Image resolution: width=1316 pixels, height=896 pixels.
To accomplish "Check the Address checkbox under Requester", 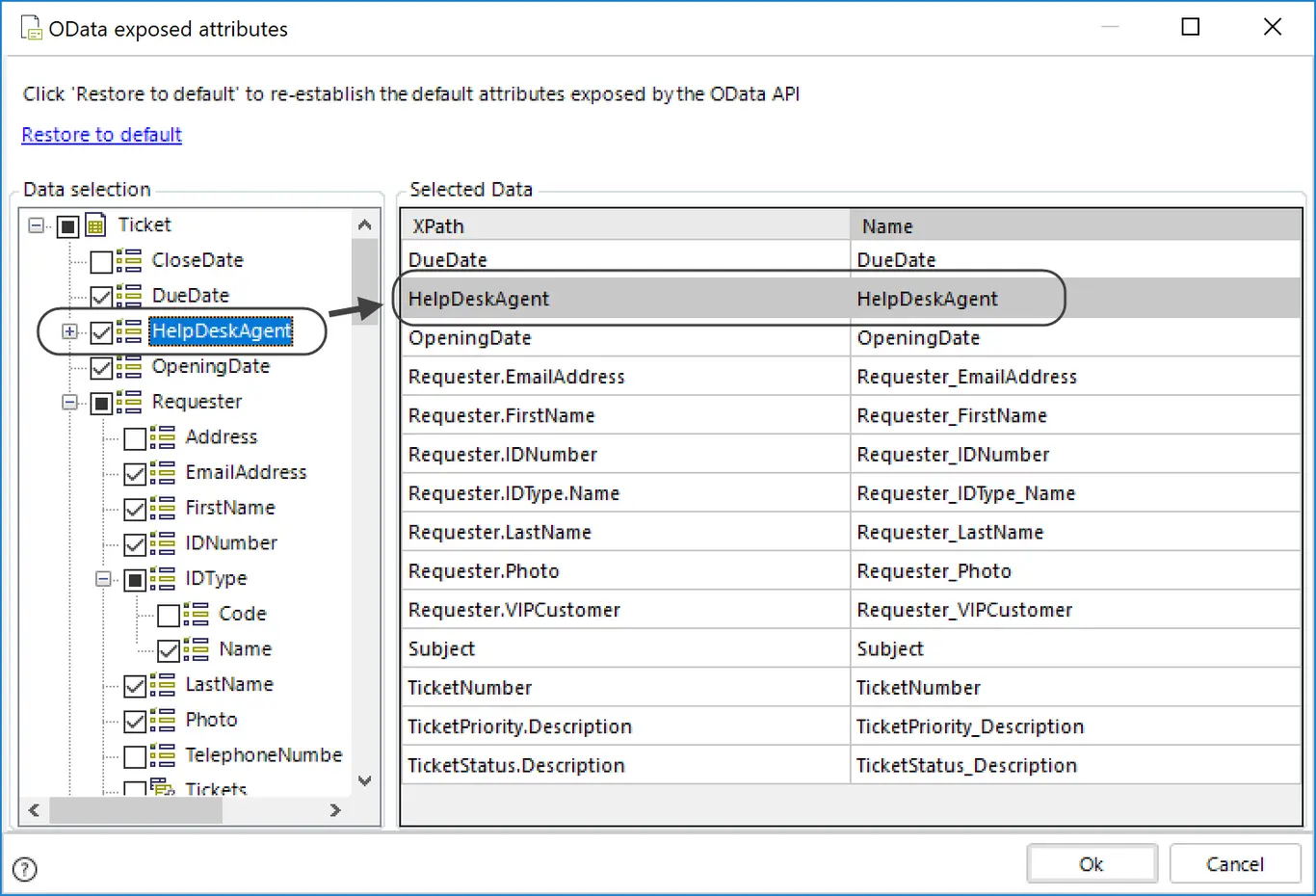I will 135,438.
